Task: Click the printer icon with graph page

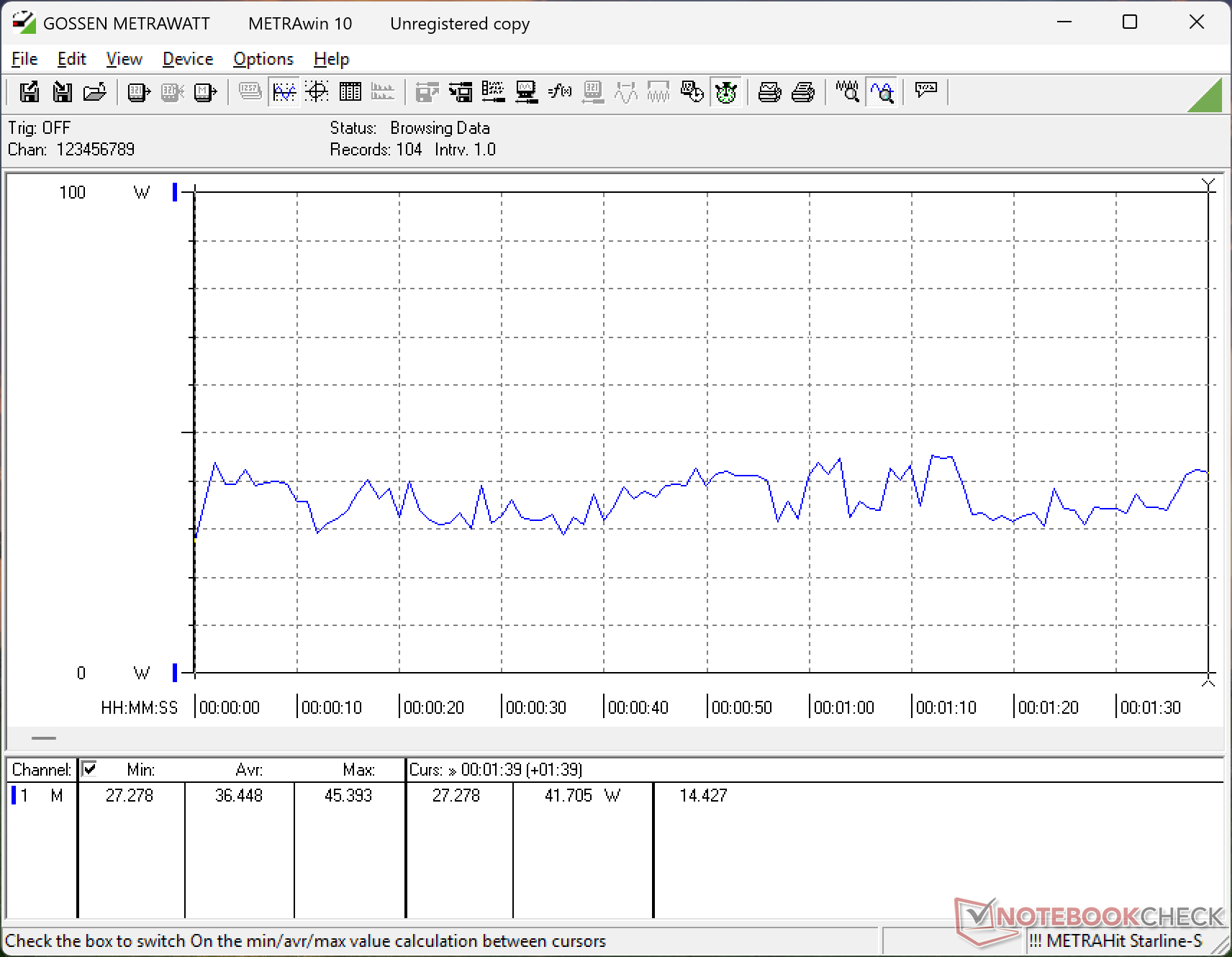Action: coord(769,92)
